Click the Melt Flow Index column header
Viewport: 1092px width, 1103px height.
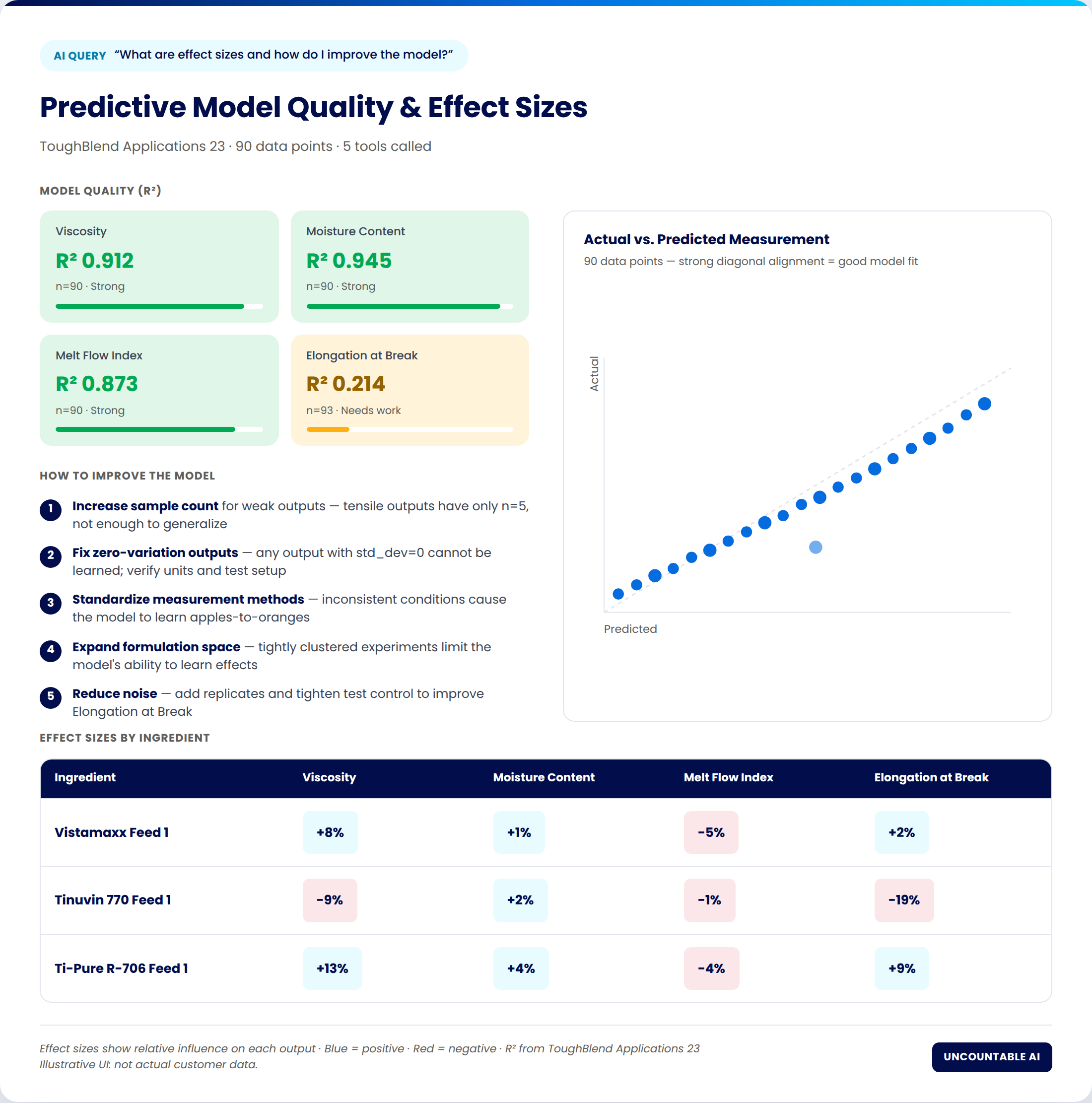[x=728, y=777]
